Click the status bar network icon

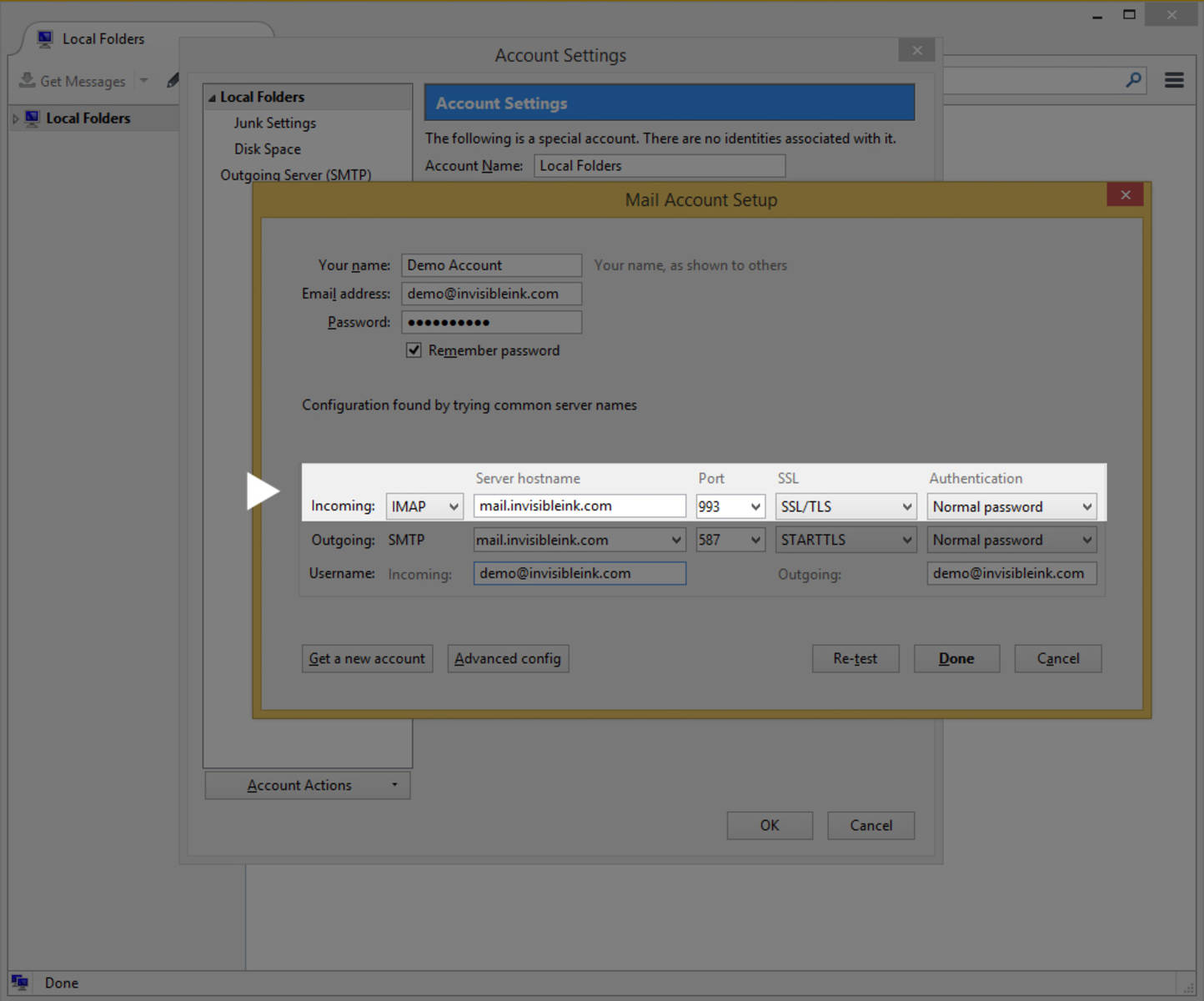(20, 982)
